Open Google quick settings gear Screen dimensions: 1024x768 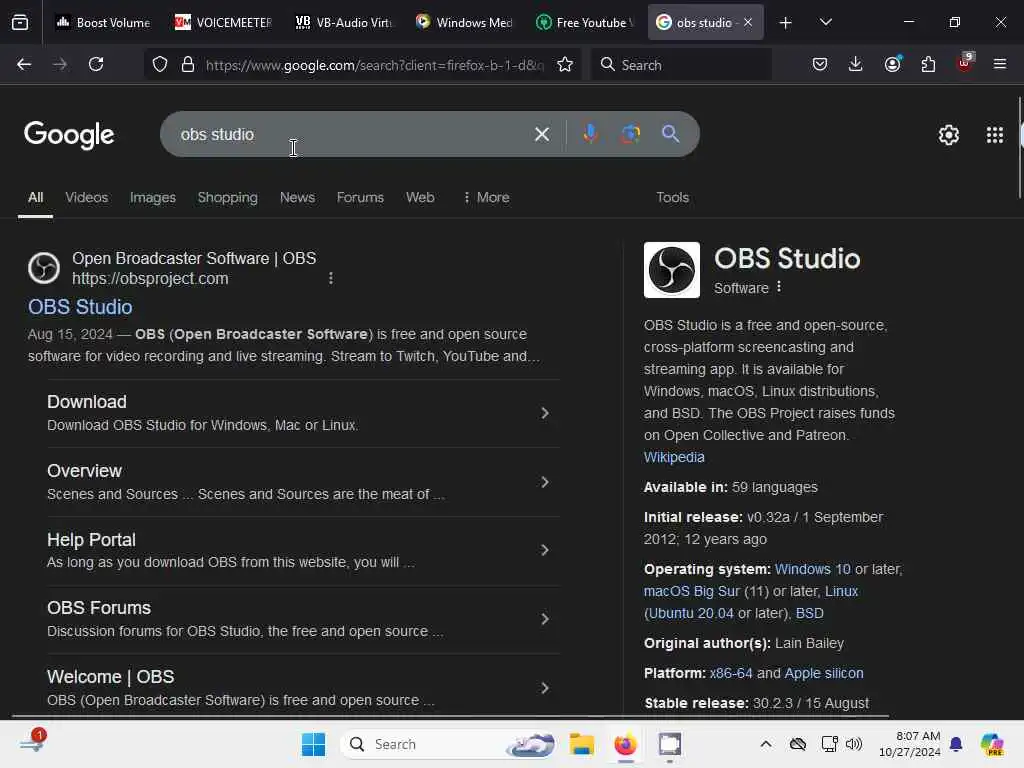click(x=948, y=135)
